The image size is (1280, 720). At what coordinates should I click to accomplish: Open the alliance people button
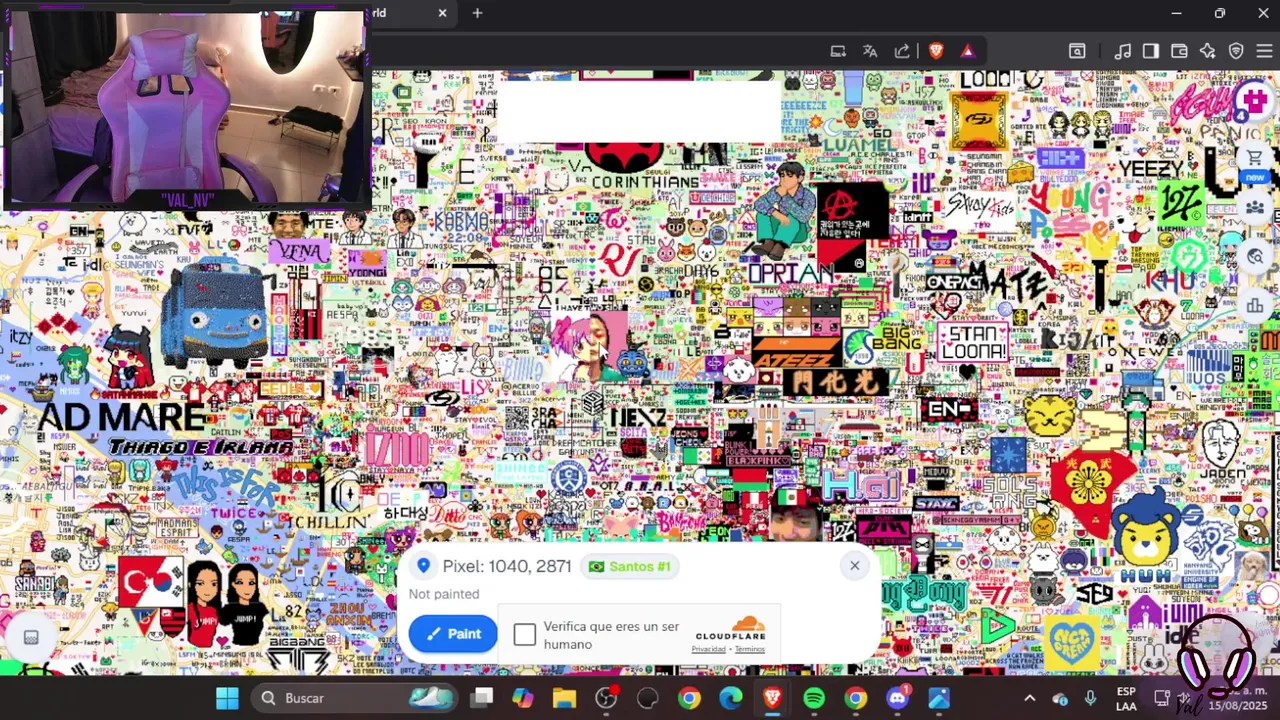click(x=1254, y=207)
